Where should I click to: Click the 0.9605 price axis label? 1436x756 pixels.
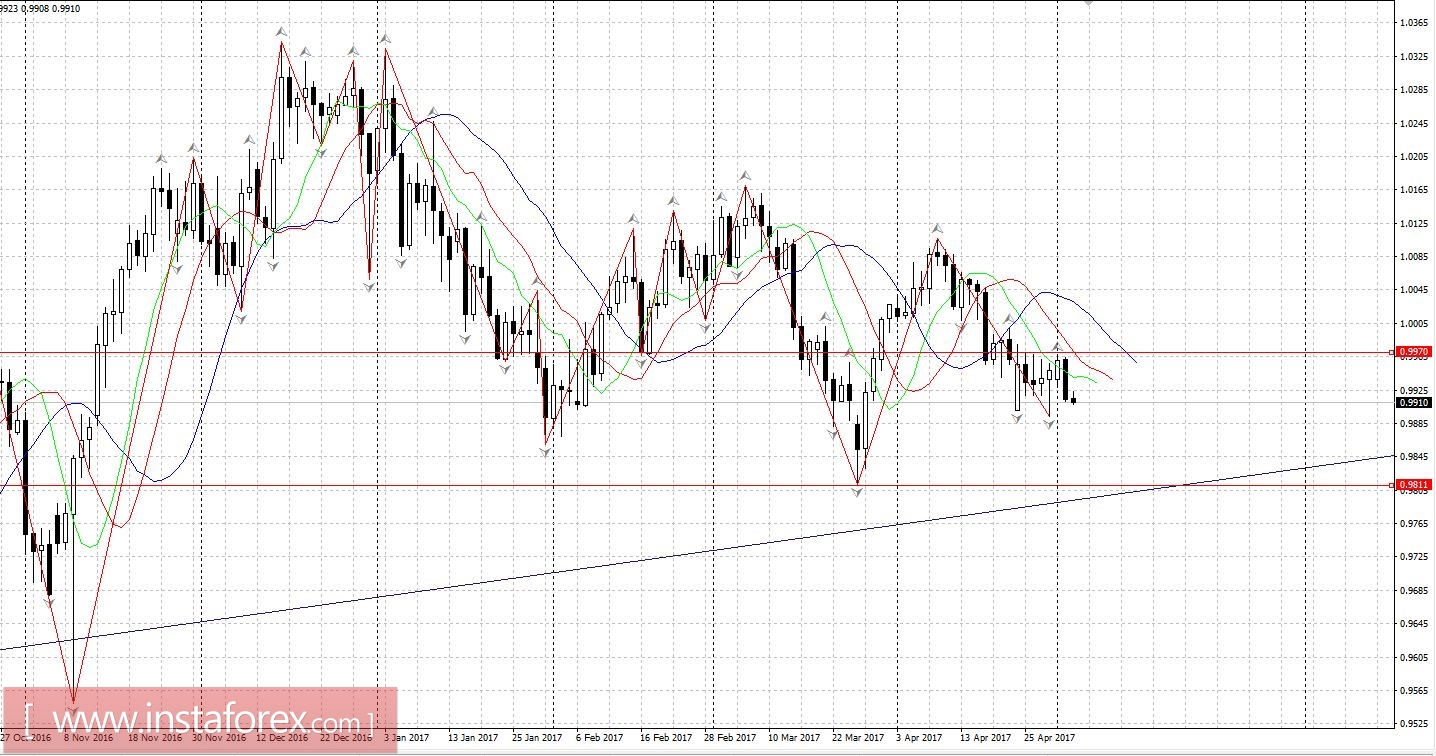tap(1414, 658)
